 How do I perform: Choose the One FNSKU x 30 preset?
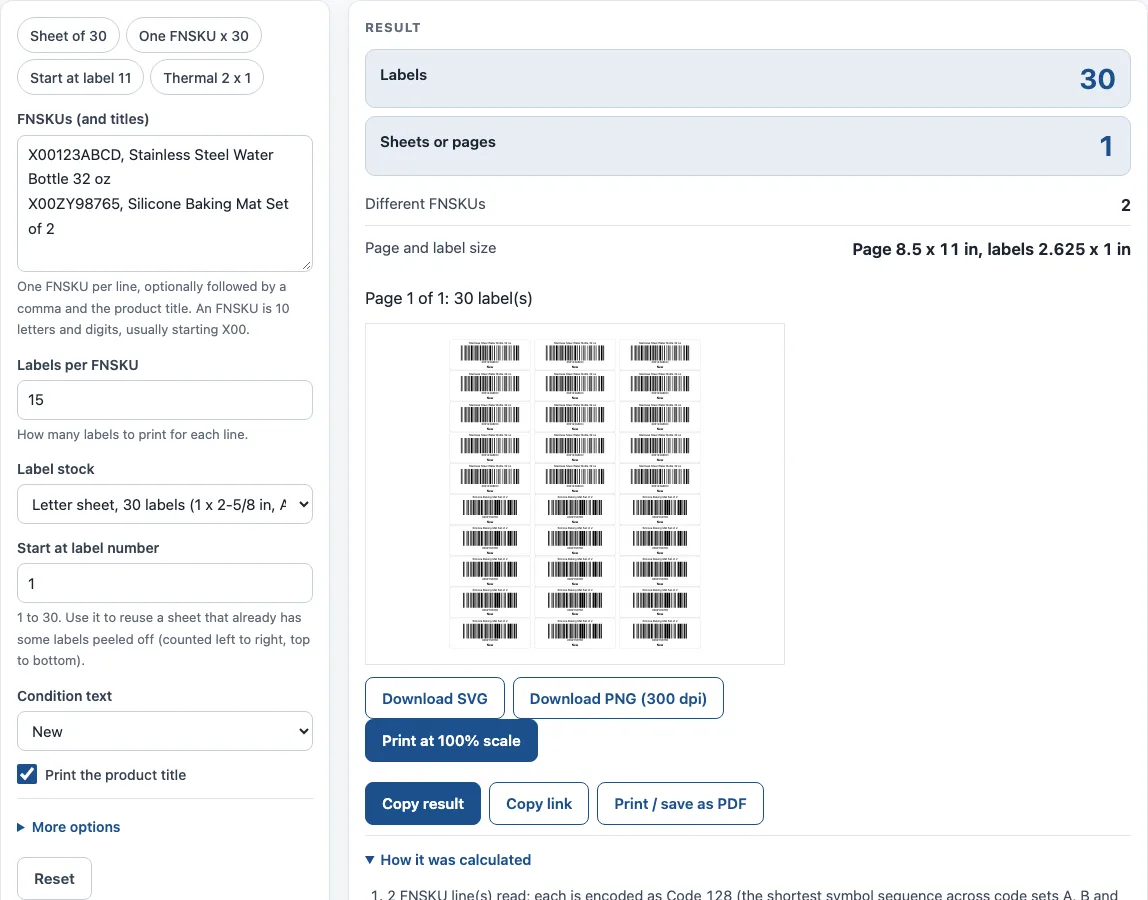[x=194, y=36]
